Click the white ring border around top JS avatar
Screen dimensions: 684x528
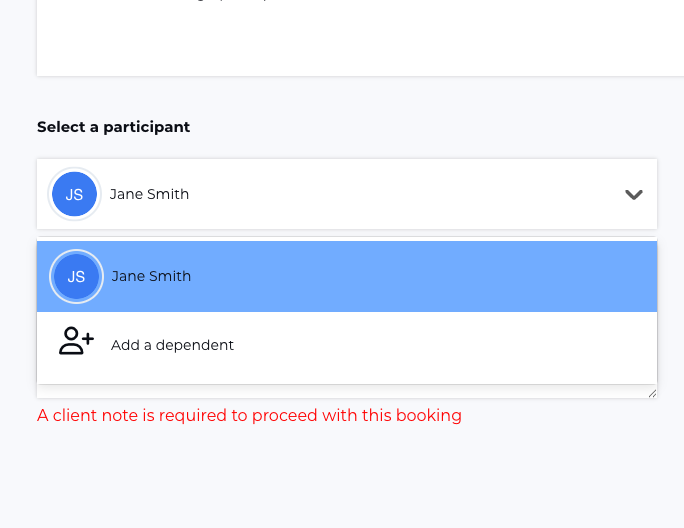pos(51,195)
